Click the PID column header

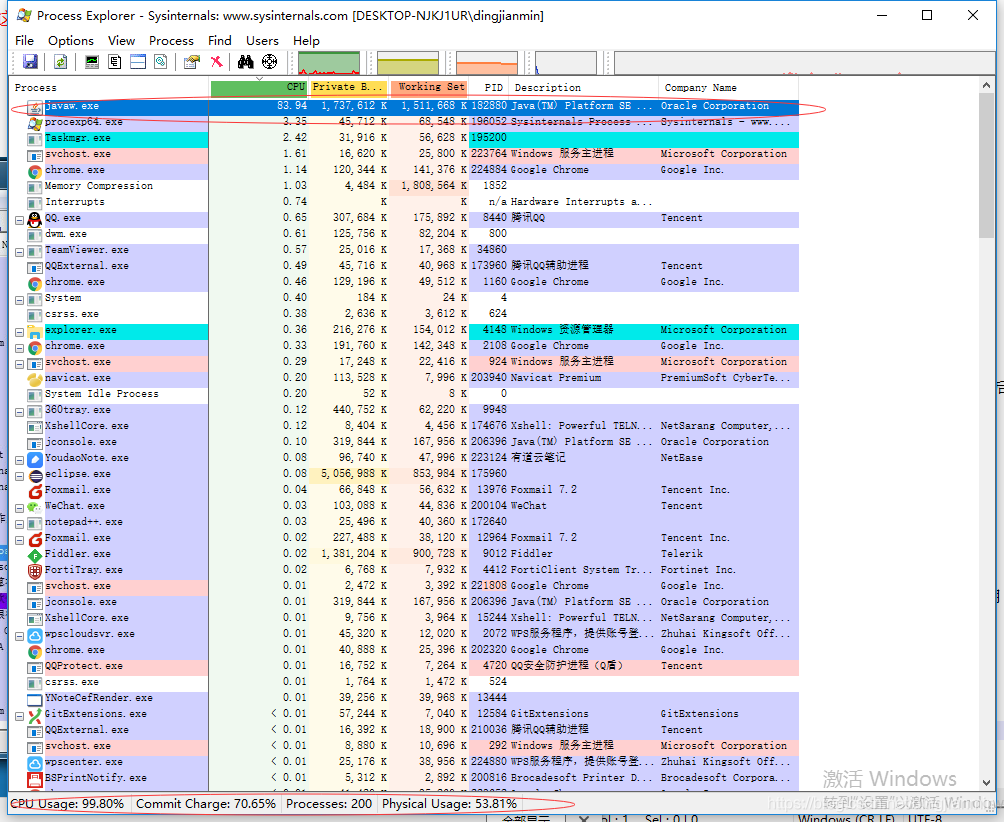pos(492,87)
